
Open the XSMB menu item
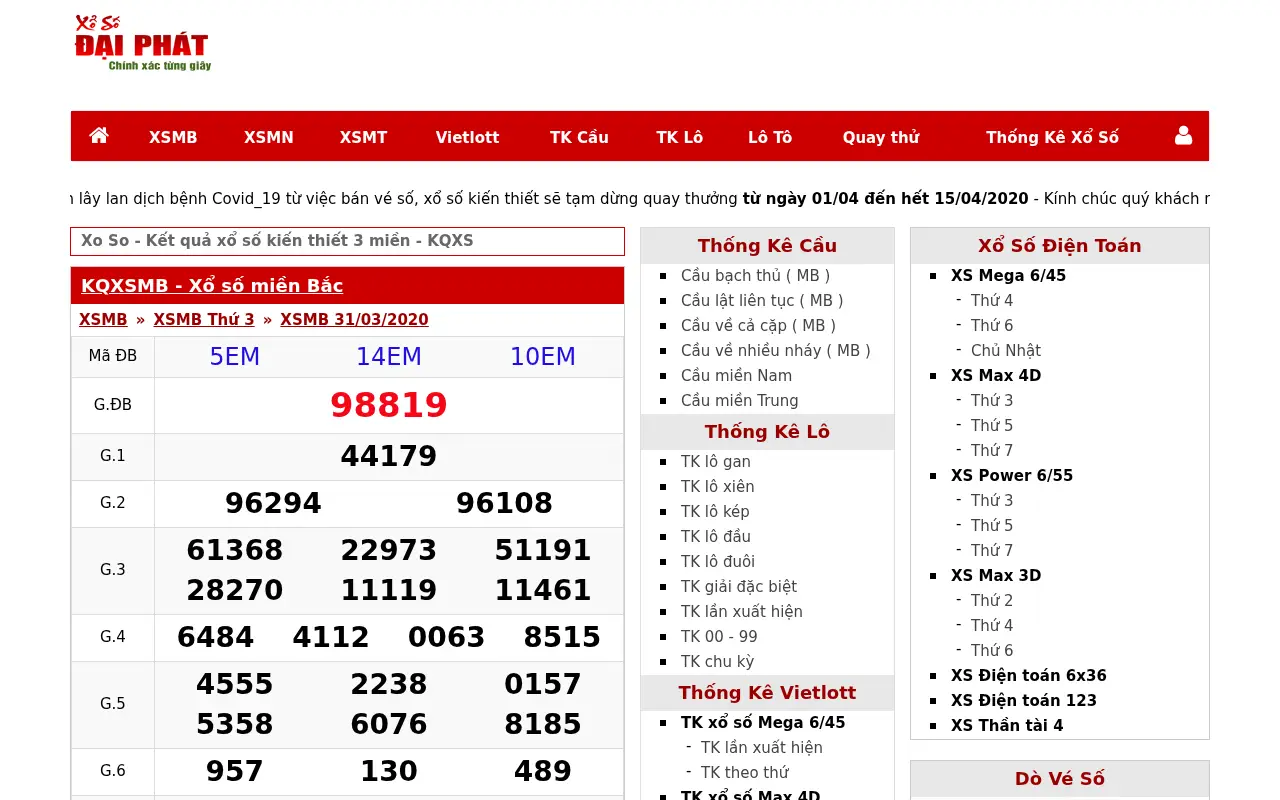click(x=173, y=137)
